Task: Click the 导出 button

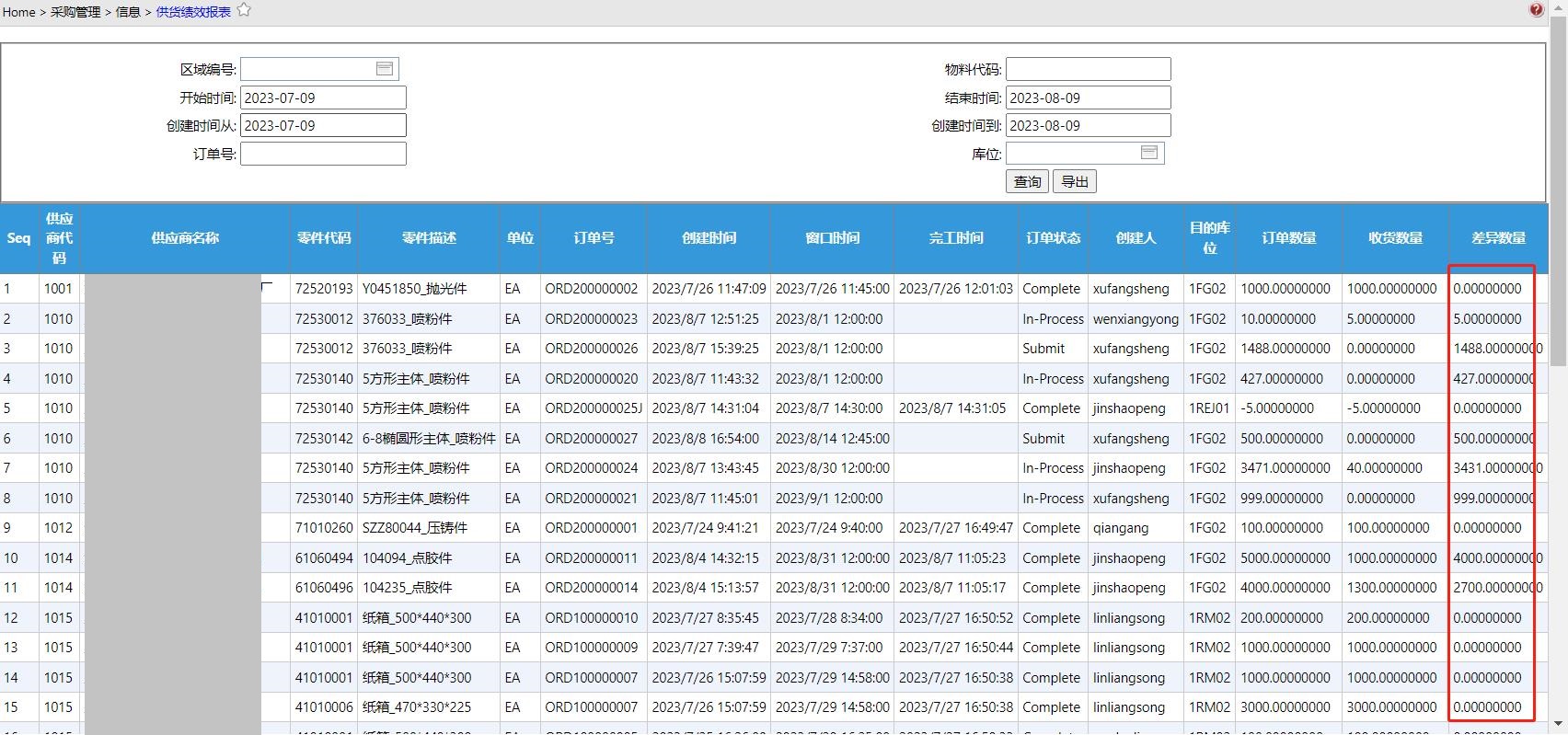Action: [x=1075, y=182]
